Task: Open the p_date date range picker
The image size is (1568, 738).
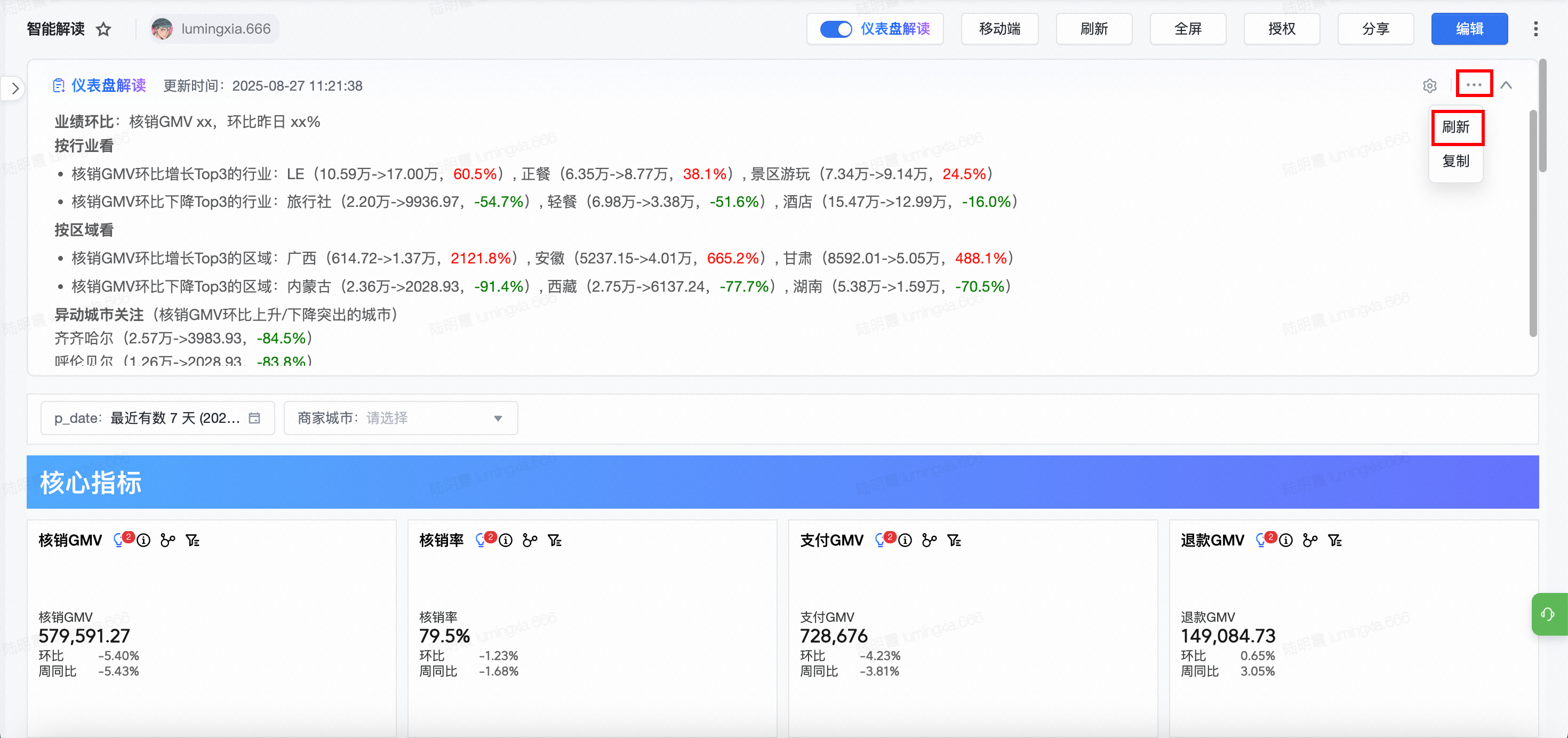Action: click(x=157, y=418)
